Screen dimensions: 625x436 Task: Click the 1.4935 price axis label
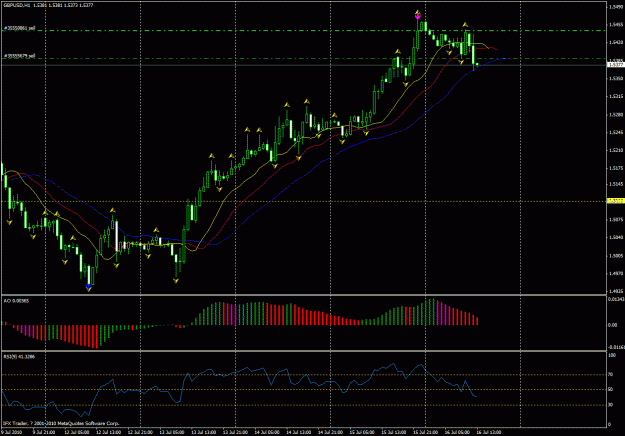pos(616,291)
